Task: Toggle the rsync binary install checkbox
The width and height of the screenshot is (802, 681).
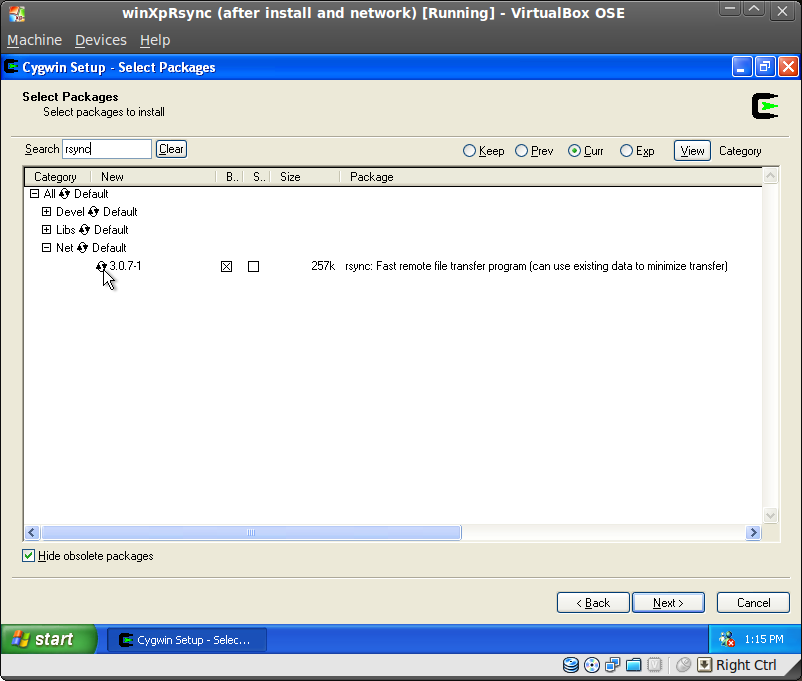Action: (226, 266)
